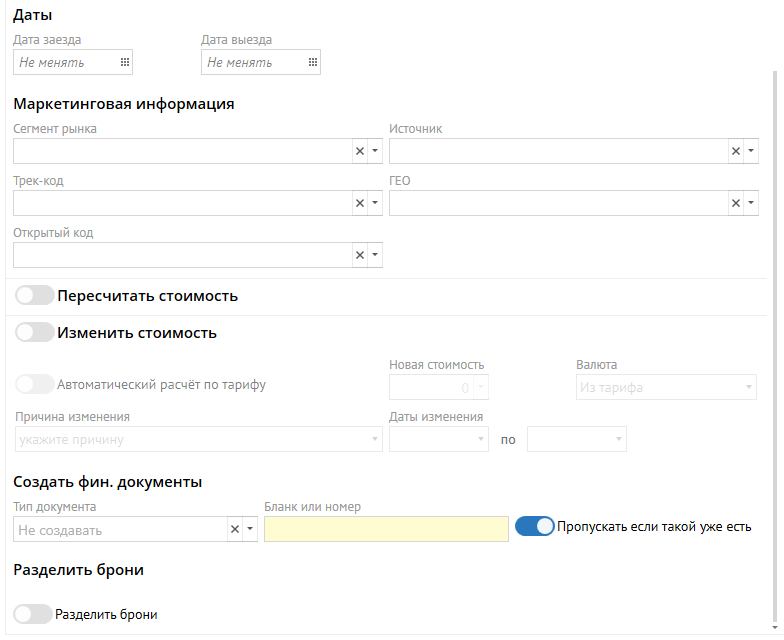
Task: Expand the Трек-код dropdown arrow
Action: (375, 203)
